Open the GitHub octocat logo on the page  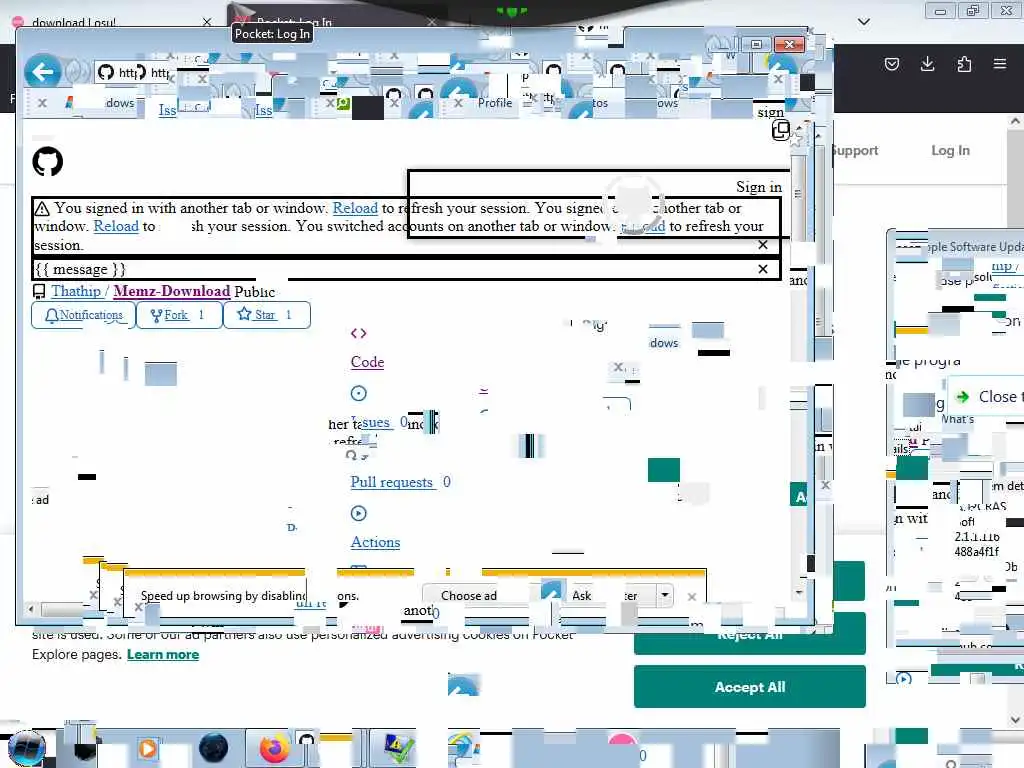point(48,161)
